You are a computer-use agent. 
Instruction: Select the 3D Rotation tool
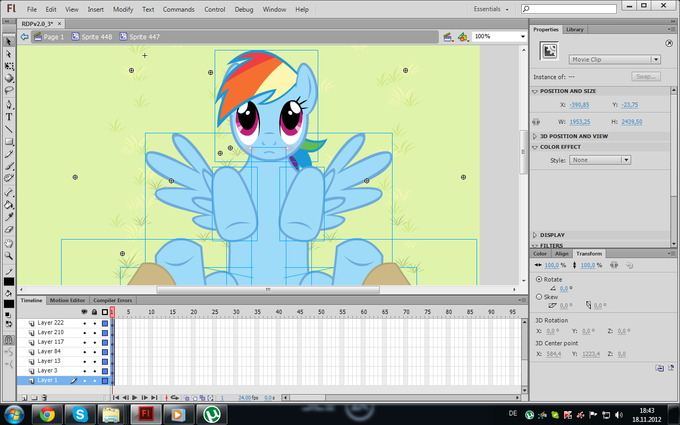tap(8, 78)
